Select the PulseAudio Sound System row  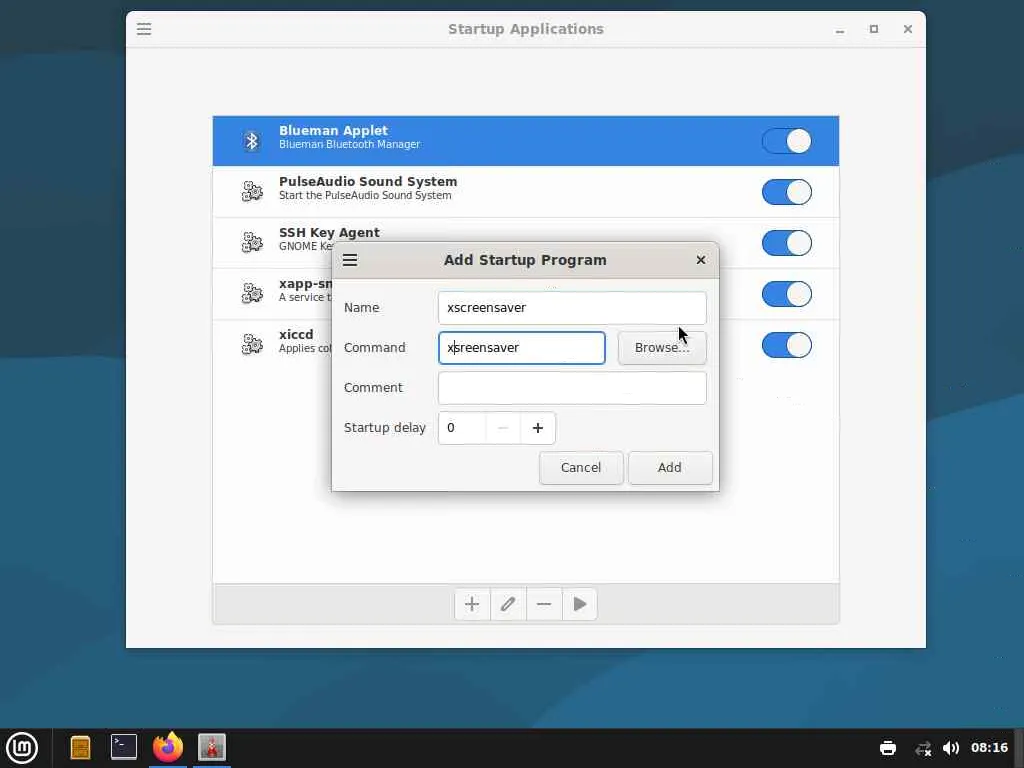(526, 192)
